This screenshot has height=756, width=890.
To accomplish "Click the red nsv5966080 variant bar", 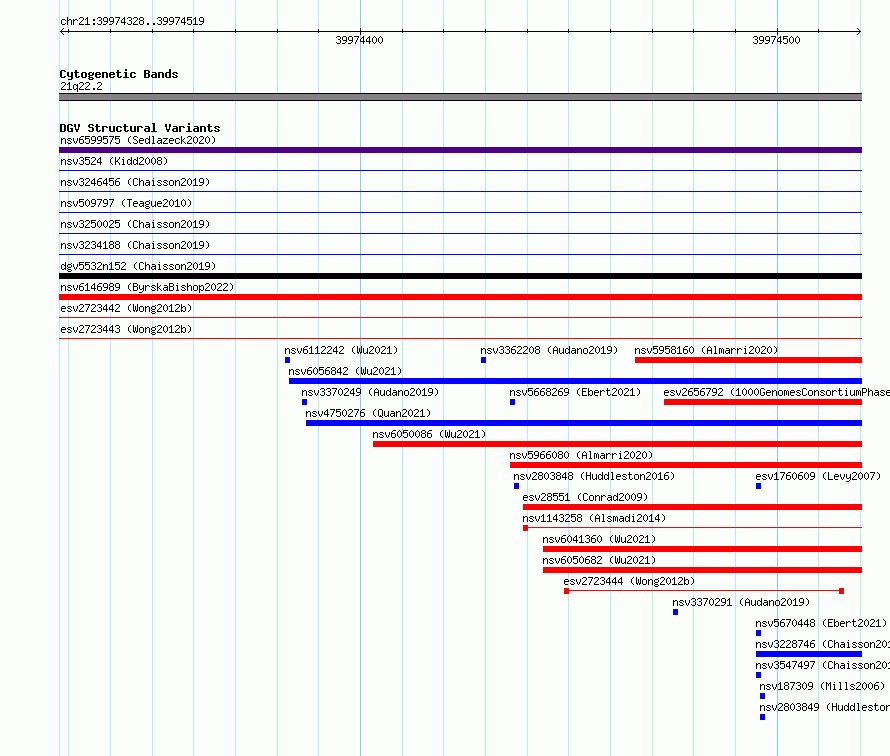I will pos(686,465).
